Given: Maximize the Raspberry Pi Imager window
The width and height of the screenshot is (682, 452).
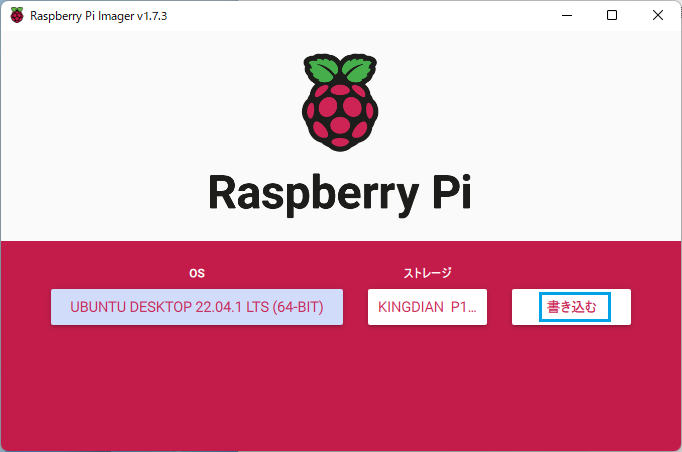Looking at the screenshot, I should click(x=612, y=15).
